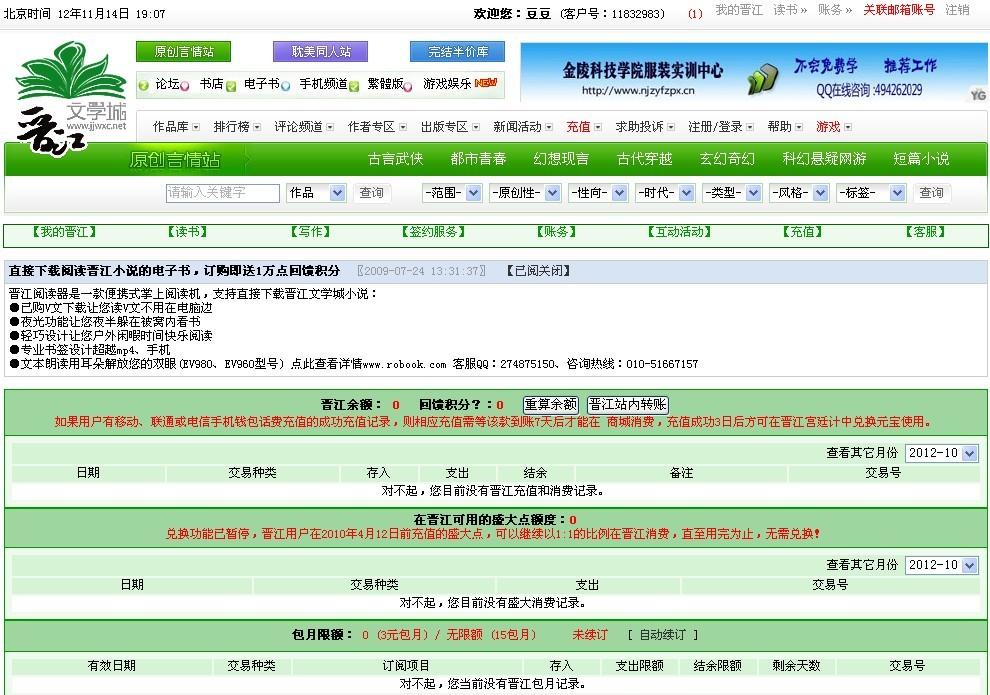Expand the 作者专区 menu
990x695 pixels.
coord(377,127)
